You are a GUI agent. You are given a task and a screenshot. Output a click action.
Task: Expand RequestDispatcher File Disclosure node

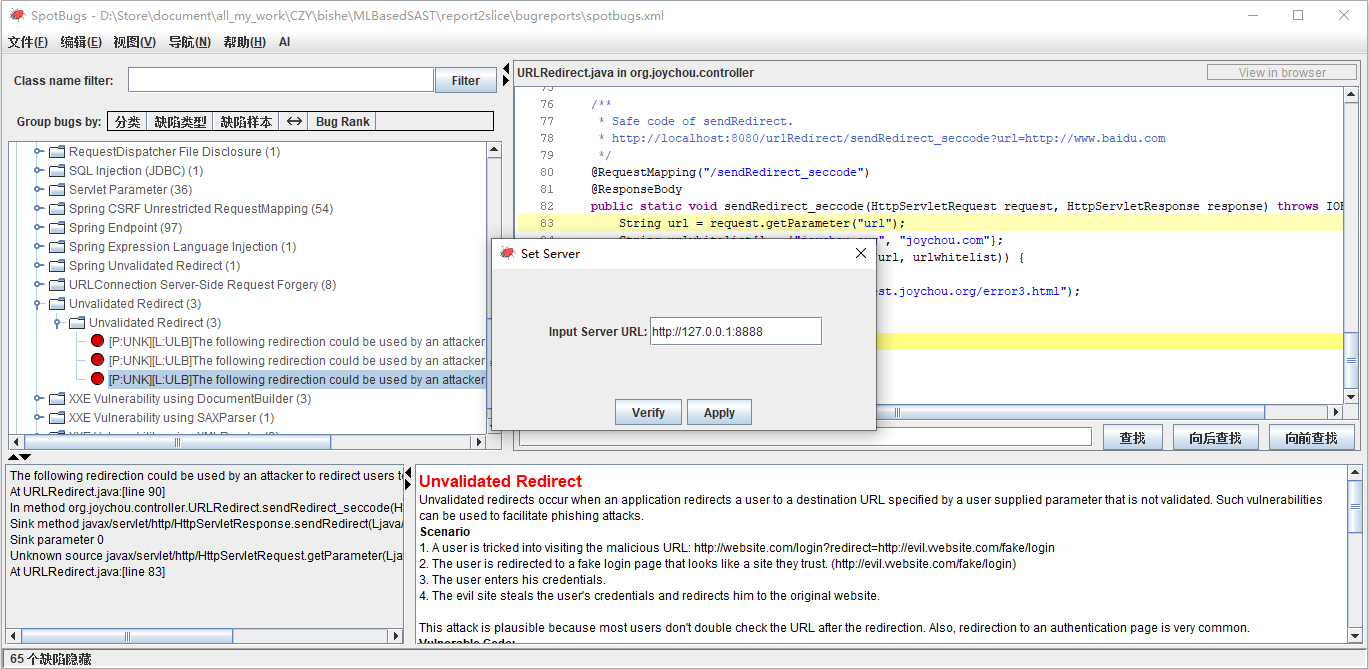40,152
